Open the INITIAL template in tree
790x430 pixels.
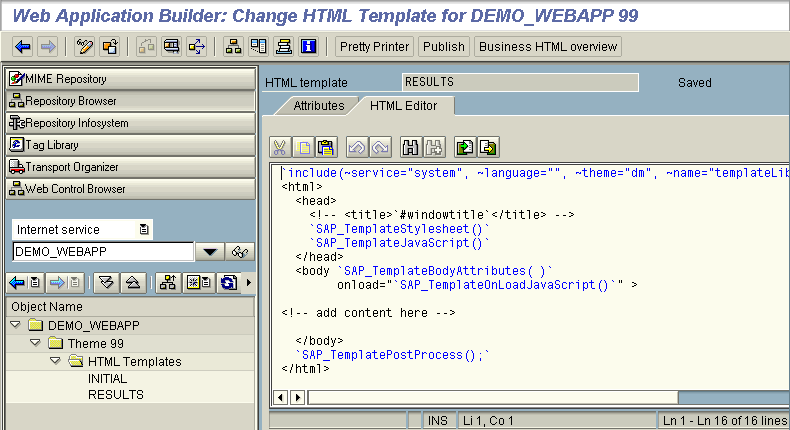pos(107,378)
